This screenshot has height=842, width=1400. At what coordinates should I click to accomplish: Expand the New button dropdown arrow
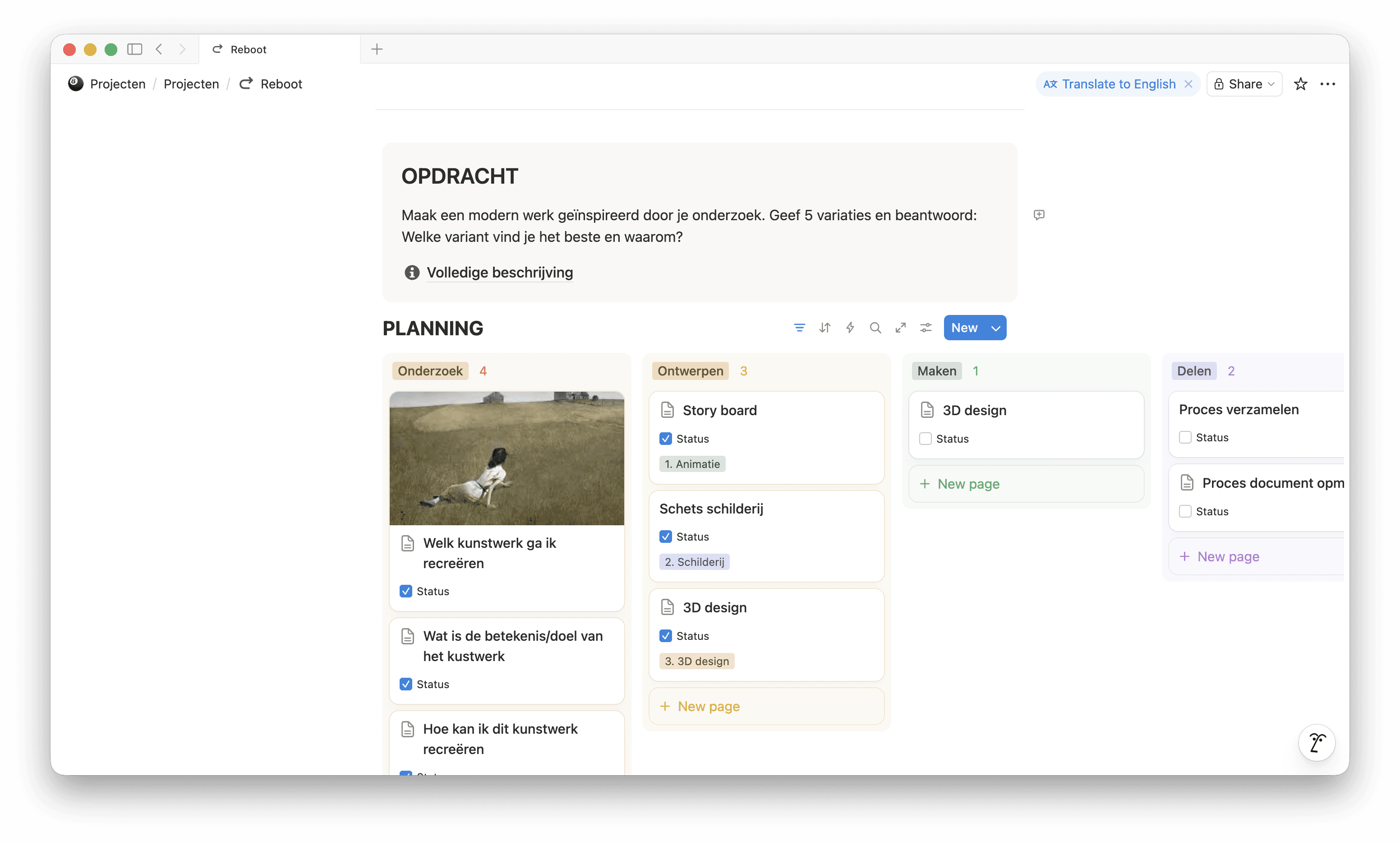[x=995, y=328]
